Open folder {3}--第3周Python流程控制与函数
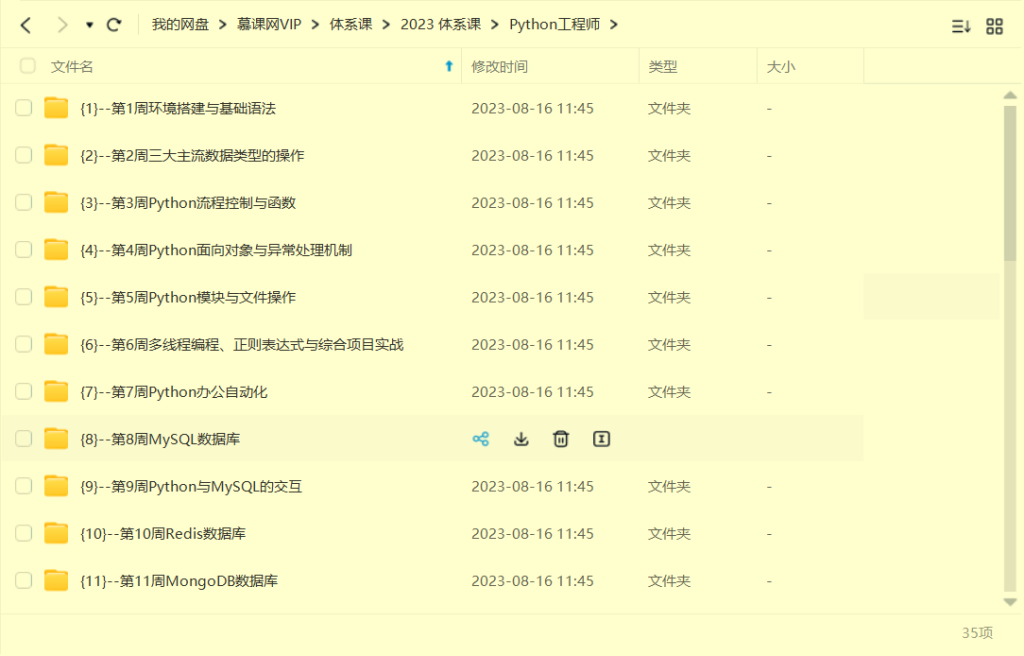 (x=188, y=203)
